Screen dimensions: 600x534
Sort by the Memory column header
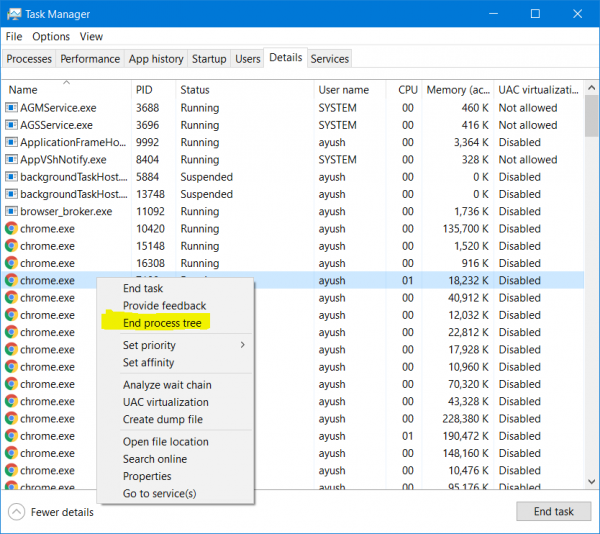pos(458,90)
